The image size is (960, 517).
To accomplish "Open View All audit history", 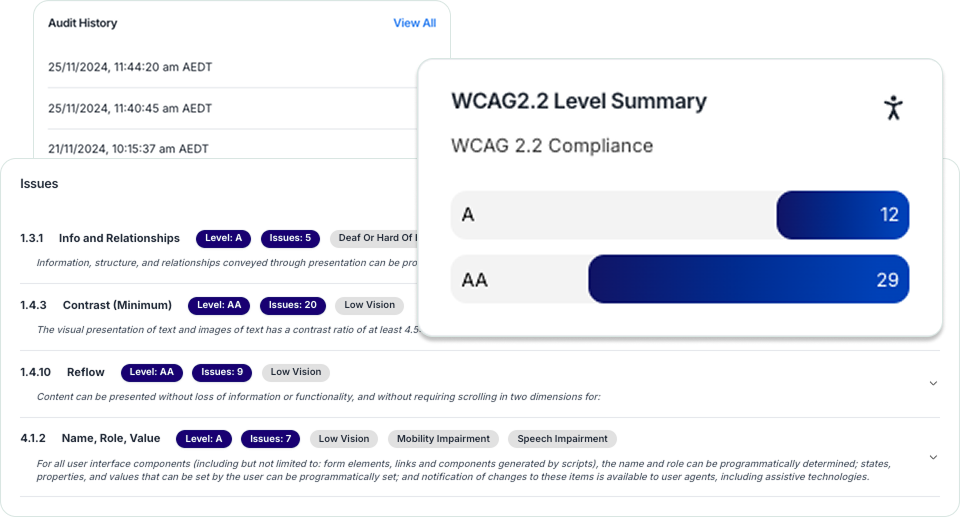I will point(414,23).
